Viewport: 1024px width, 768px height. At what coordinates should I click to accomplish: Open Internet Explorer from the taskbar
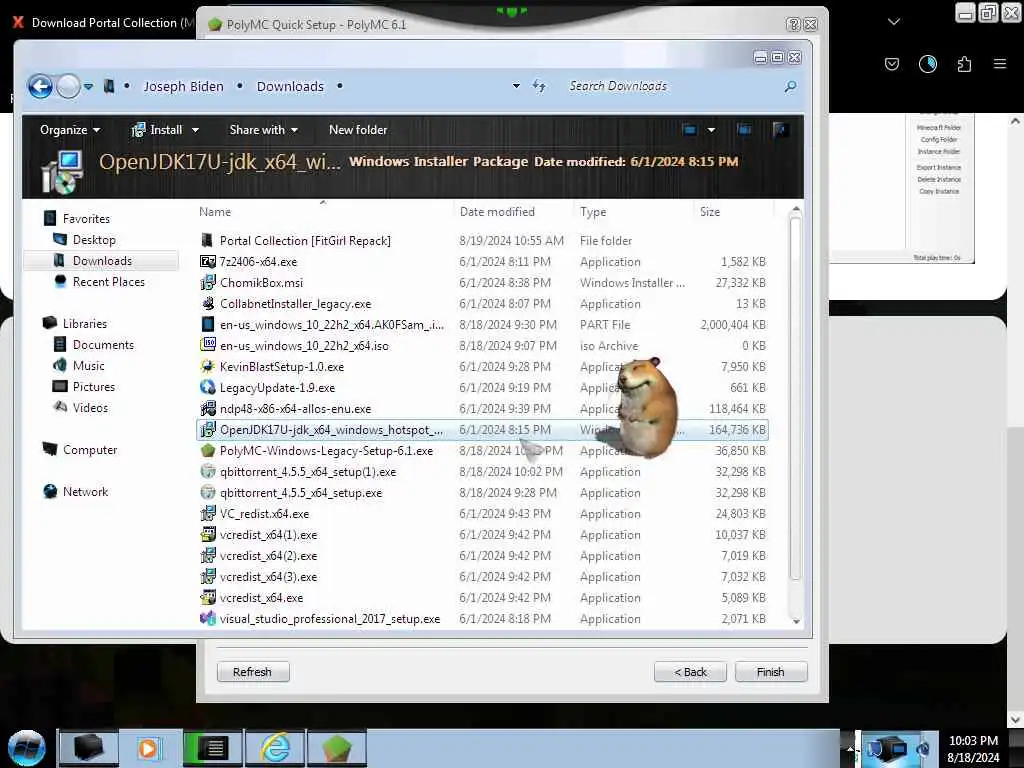click(275, 748)
